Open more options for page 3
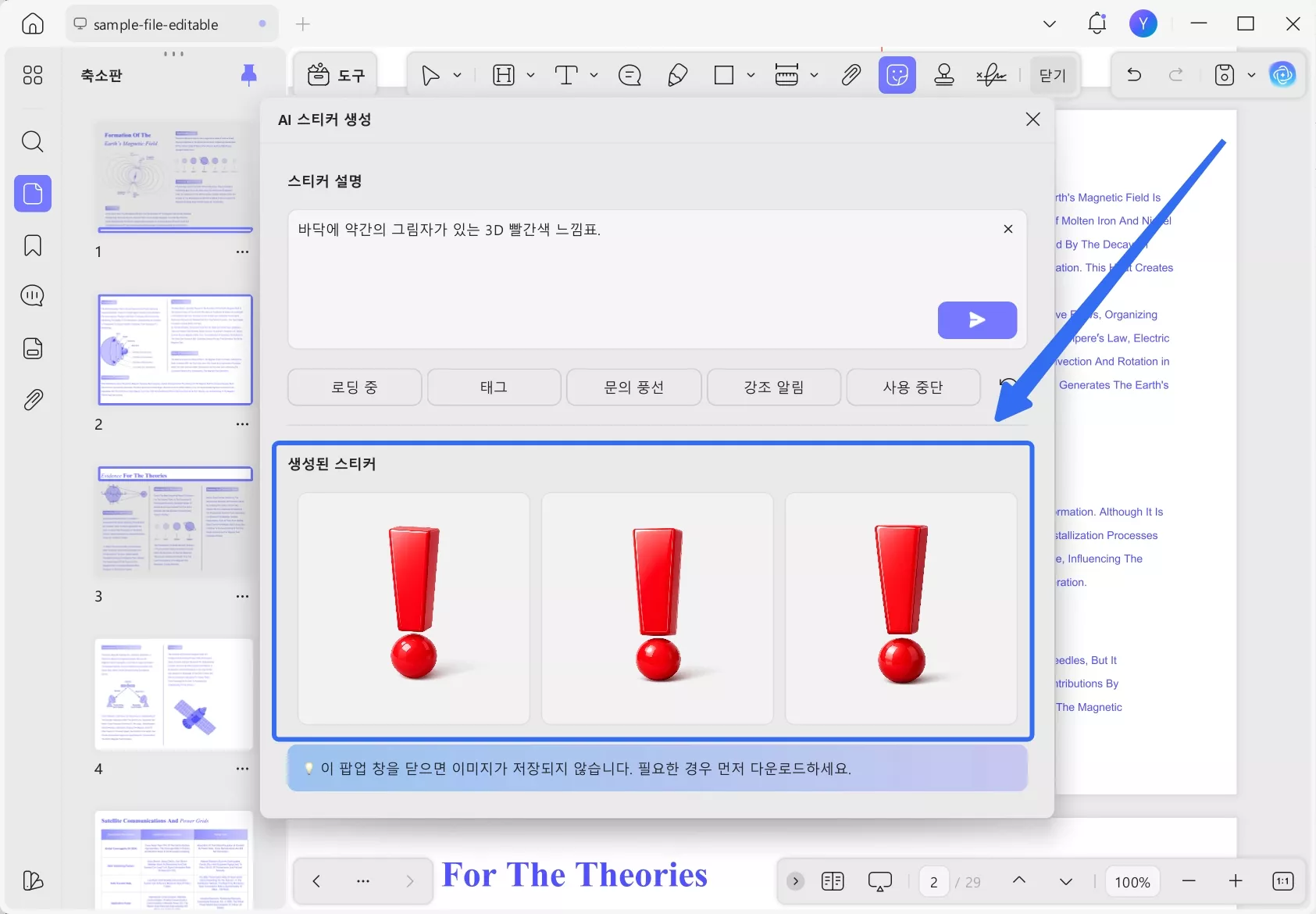 click(243, 596)
